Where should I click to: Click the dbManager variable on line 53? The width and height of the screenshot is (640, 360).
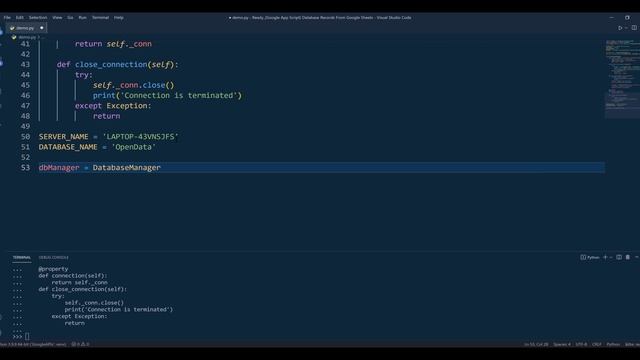coord(59,168)
